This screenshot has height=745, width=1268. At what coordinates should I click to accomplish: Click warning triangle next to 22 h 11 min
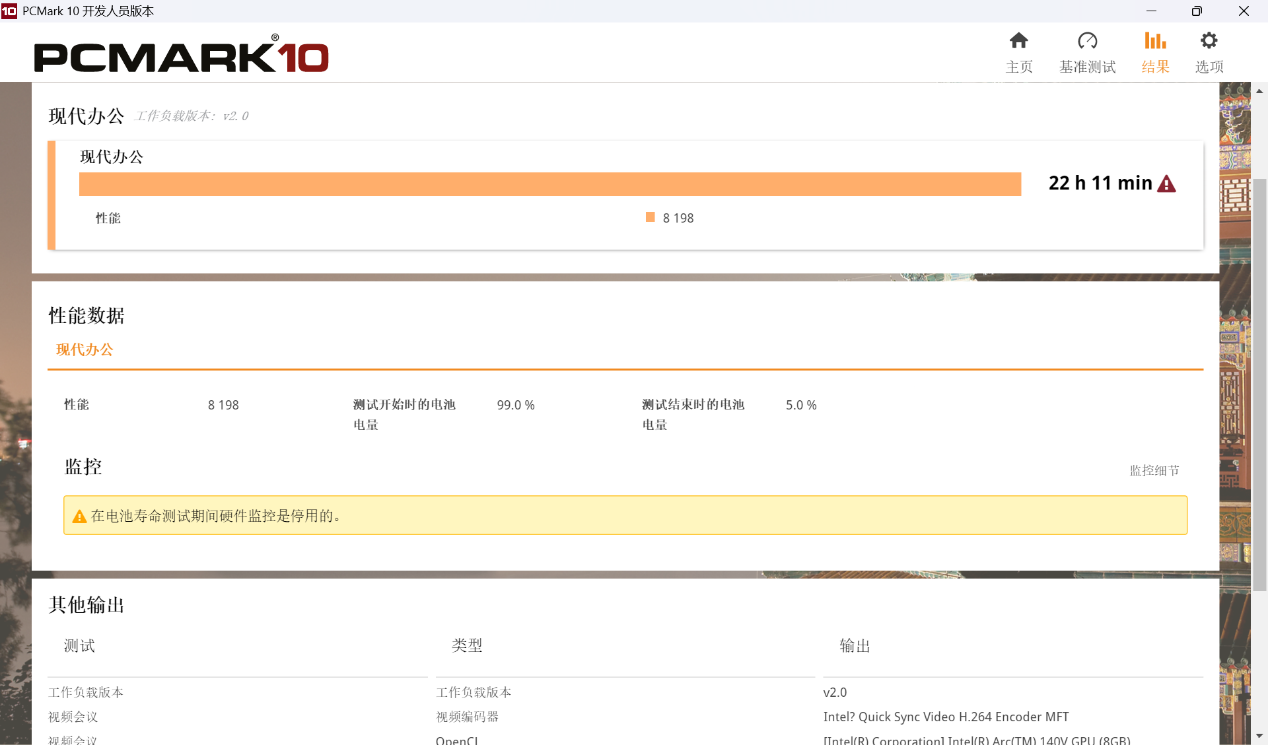[x=1166, y=183]
